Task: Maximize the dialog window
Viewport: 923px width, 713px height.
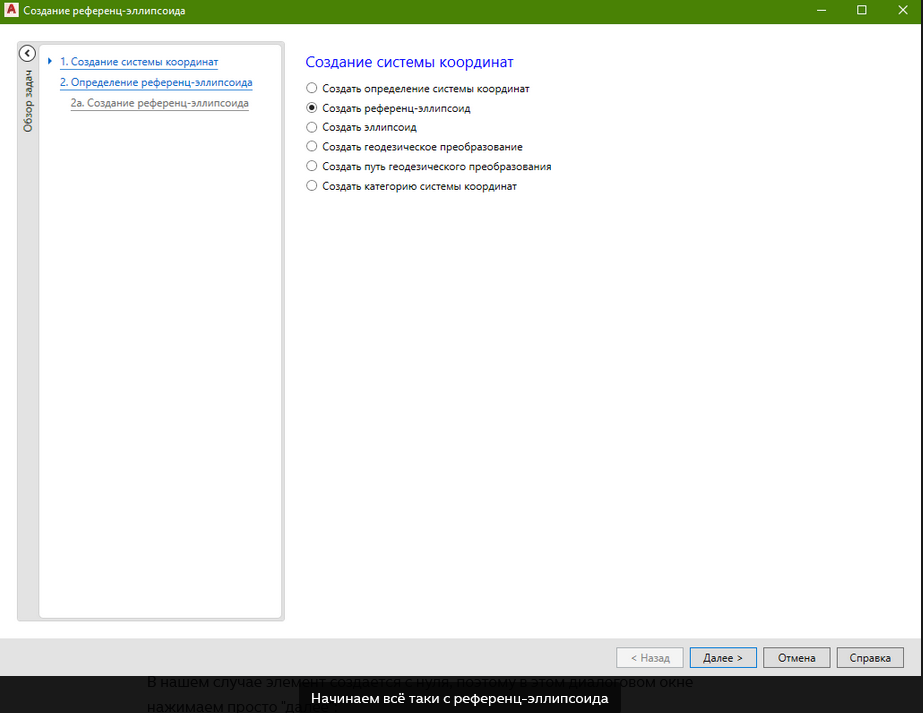Action: tap(861, 10)
